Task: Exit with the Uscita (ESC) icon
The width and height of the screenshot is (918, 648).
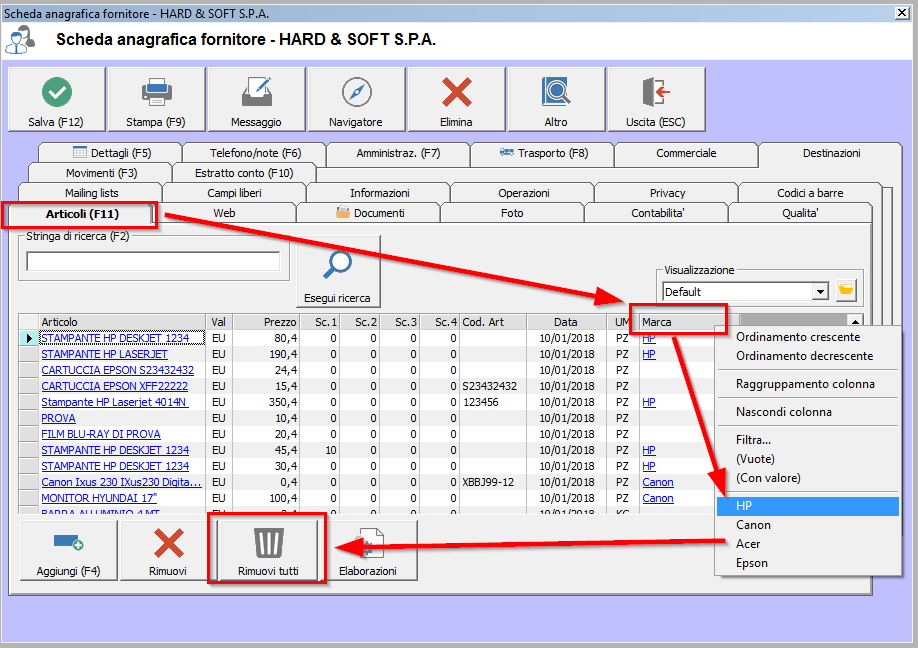Action: (x=656, y=99)
